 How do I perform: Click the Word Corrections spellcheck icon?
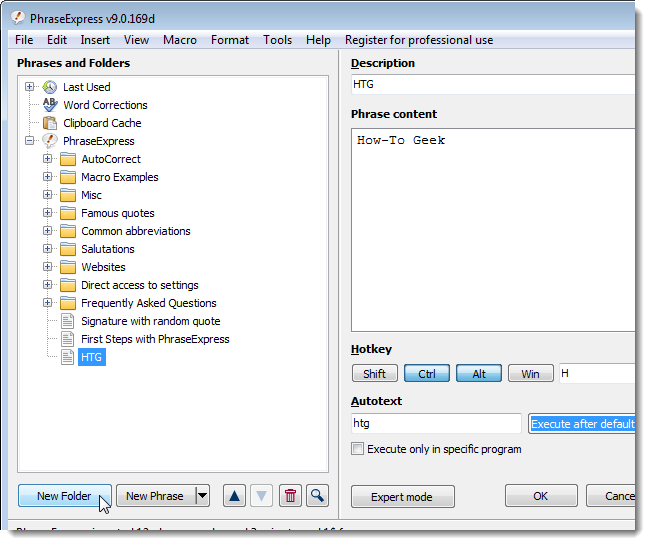click(x=50, y=105)
